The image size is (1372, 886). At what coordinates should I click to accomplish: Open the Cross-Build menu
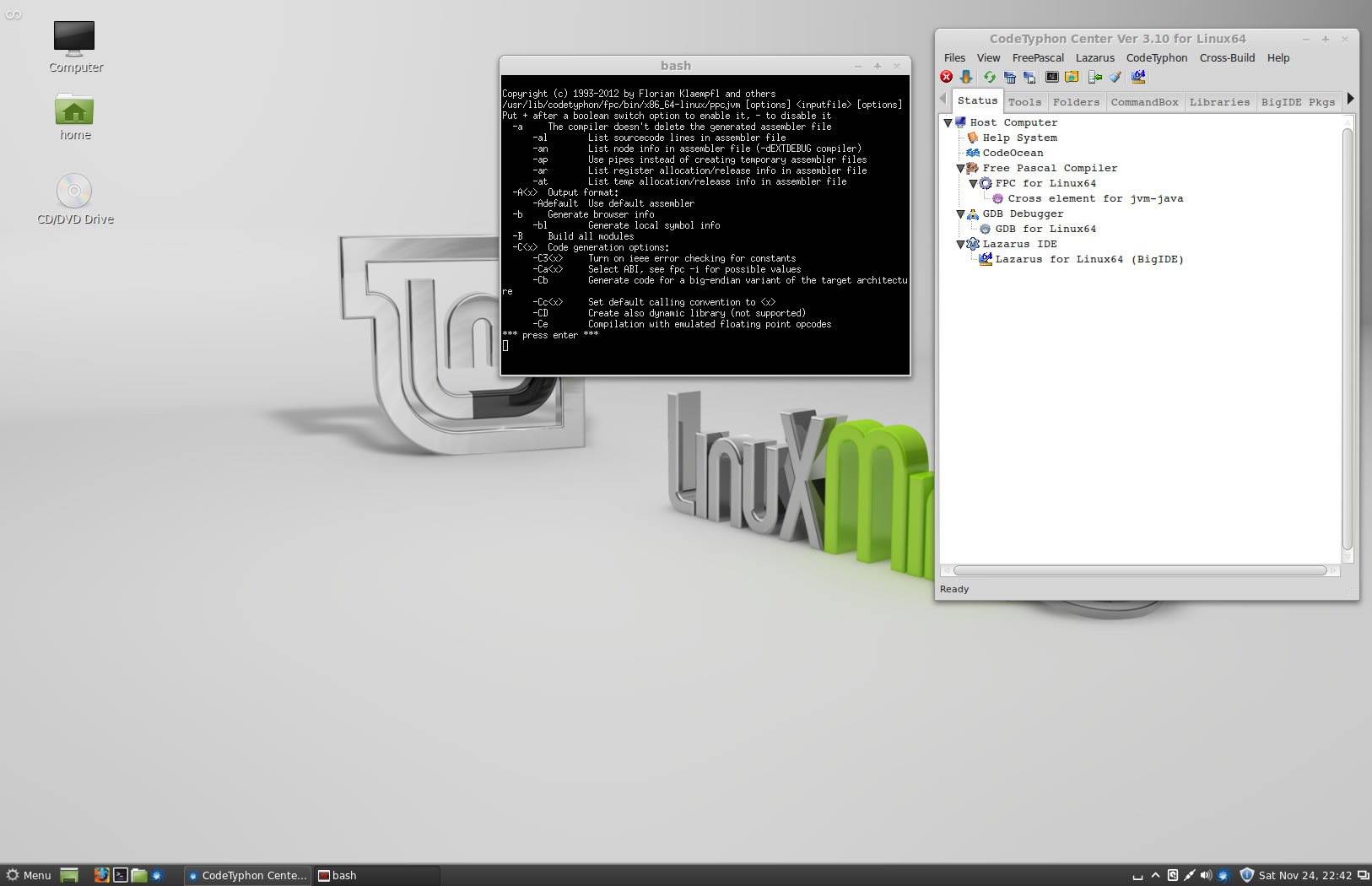[1227, 58]
